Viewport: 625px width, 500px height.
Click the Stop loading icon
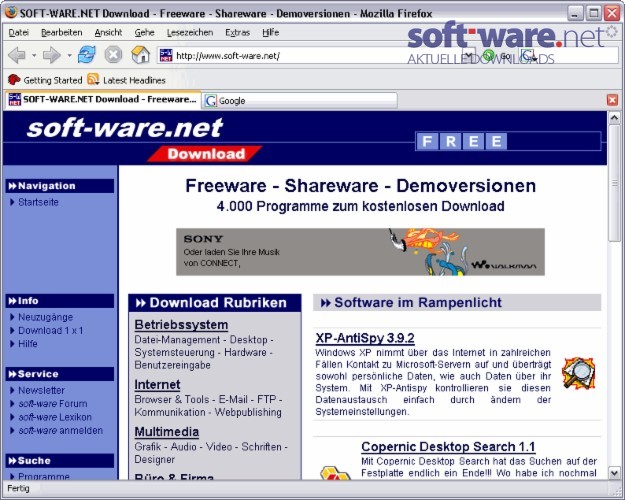click(113, 55)
